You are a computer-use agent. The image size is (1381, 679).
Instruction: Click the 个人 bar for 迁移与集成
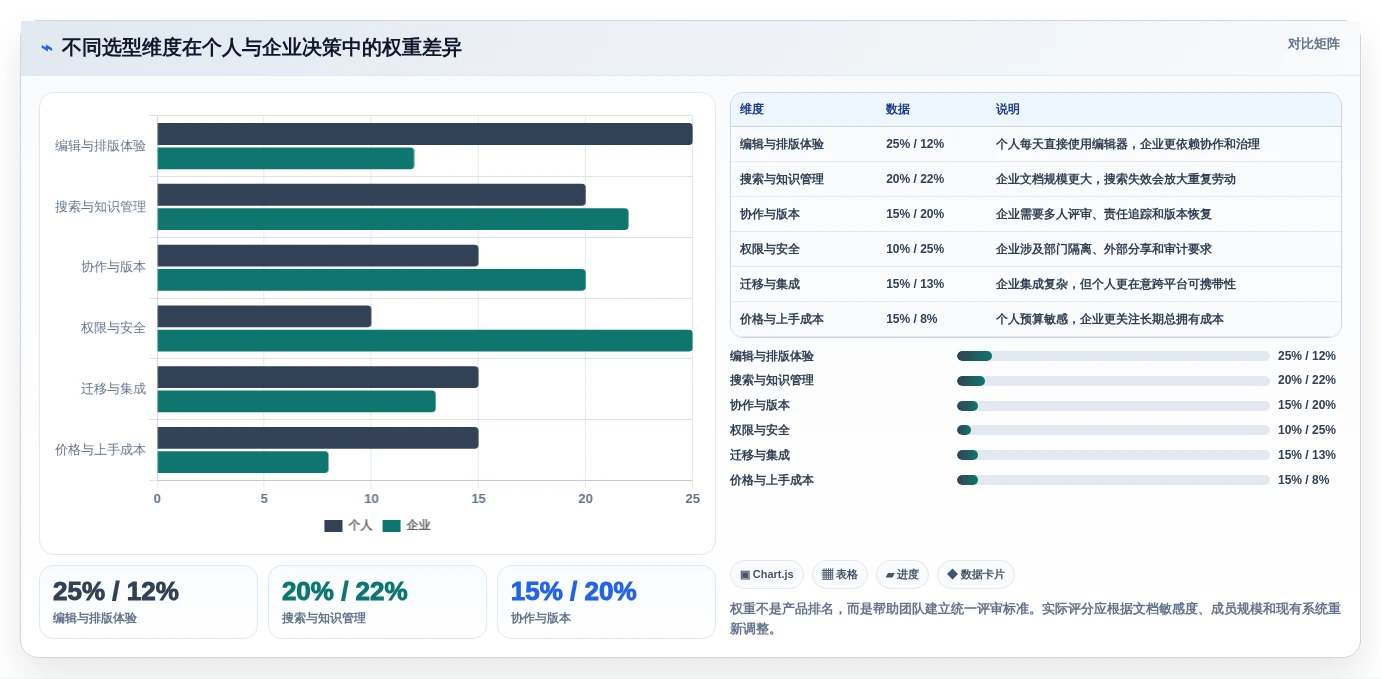318,377
